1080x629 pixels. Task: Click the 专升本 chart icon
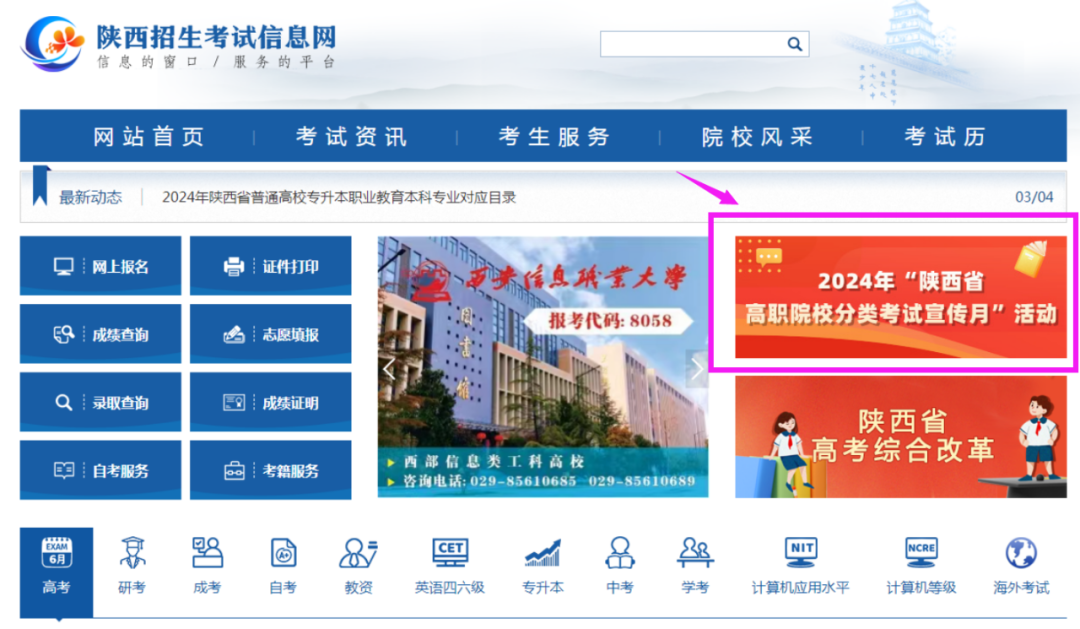543,553
